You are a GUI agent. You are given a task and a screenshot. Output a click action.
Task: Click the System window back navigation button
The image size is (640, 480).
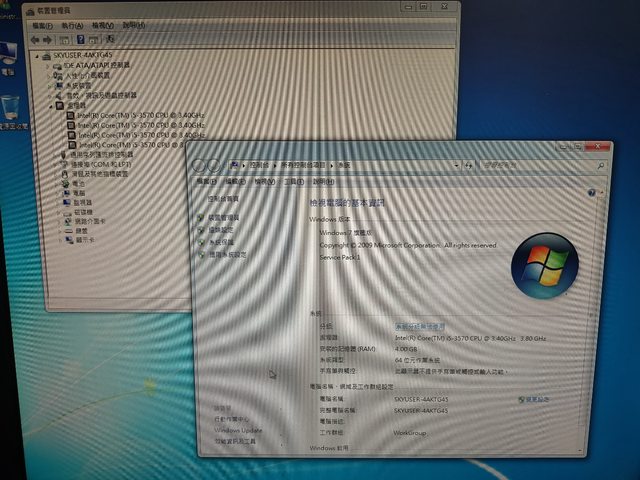pyautogui.click(x=199, y=164)
